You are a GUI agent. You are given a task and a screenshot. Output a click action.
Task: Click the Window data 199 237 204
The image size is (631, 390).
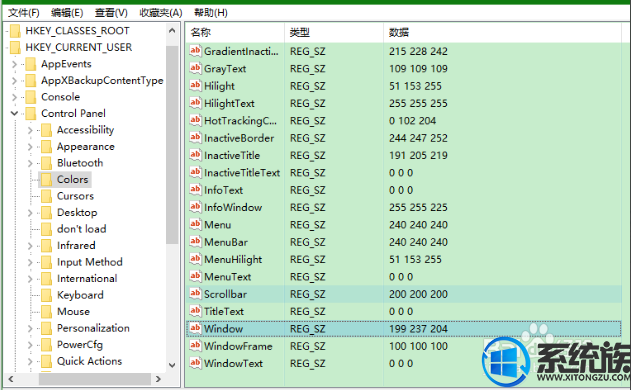pos(418,329)
